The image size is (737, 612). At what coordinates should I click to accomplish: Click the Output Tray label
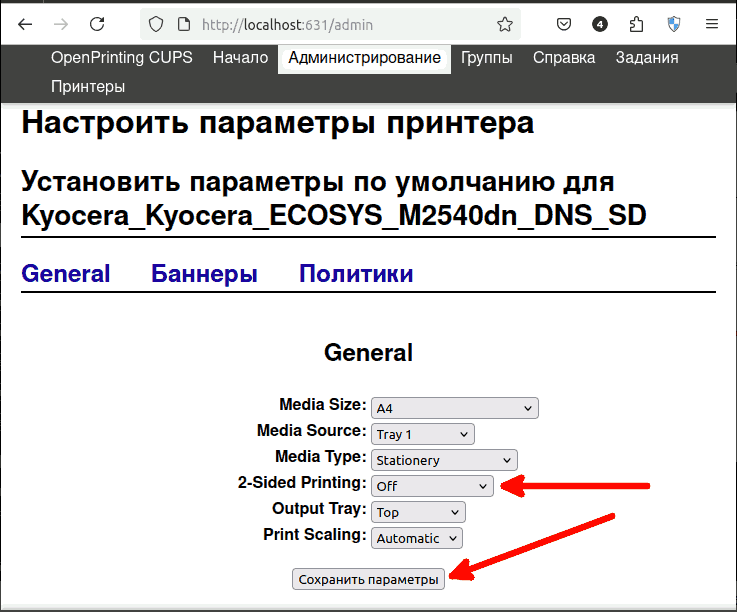[x=319, y=509]
